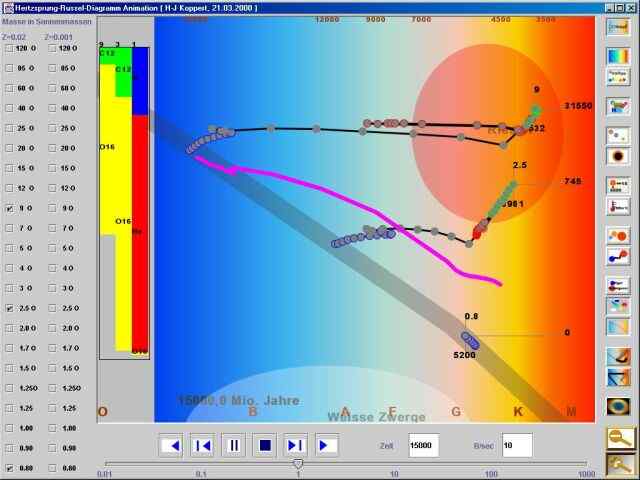This screenshot has height=480, width=640.
Task: Pause the animation playback
Action: [x=233, y=445]
